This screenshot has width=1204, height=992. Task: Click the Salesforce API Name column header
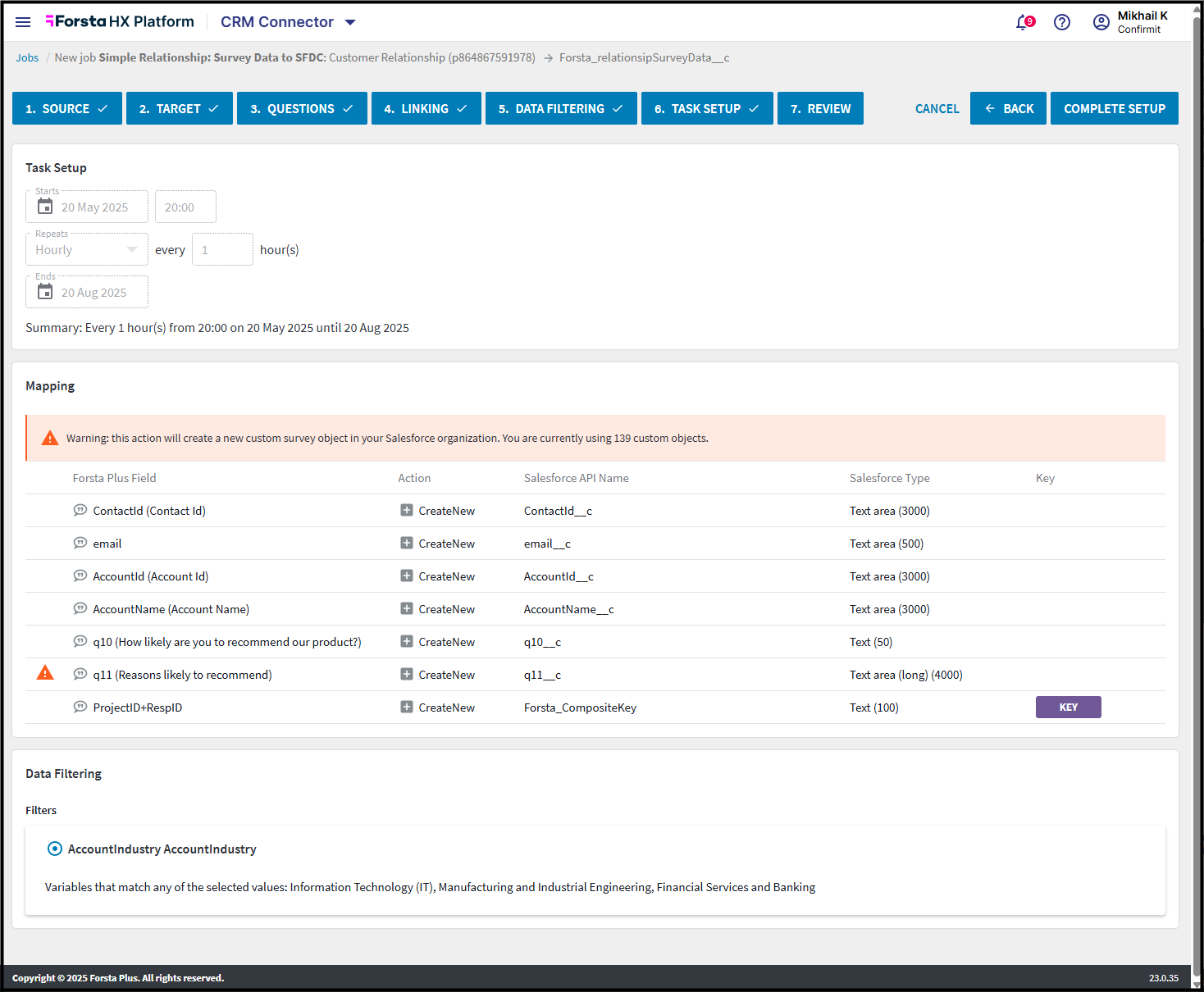(577, 478)
